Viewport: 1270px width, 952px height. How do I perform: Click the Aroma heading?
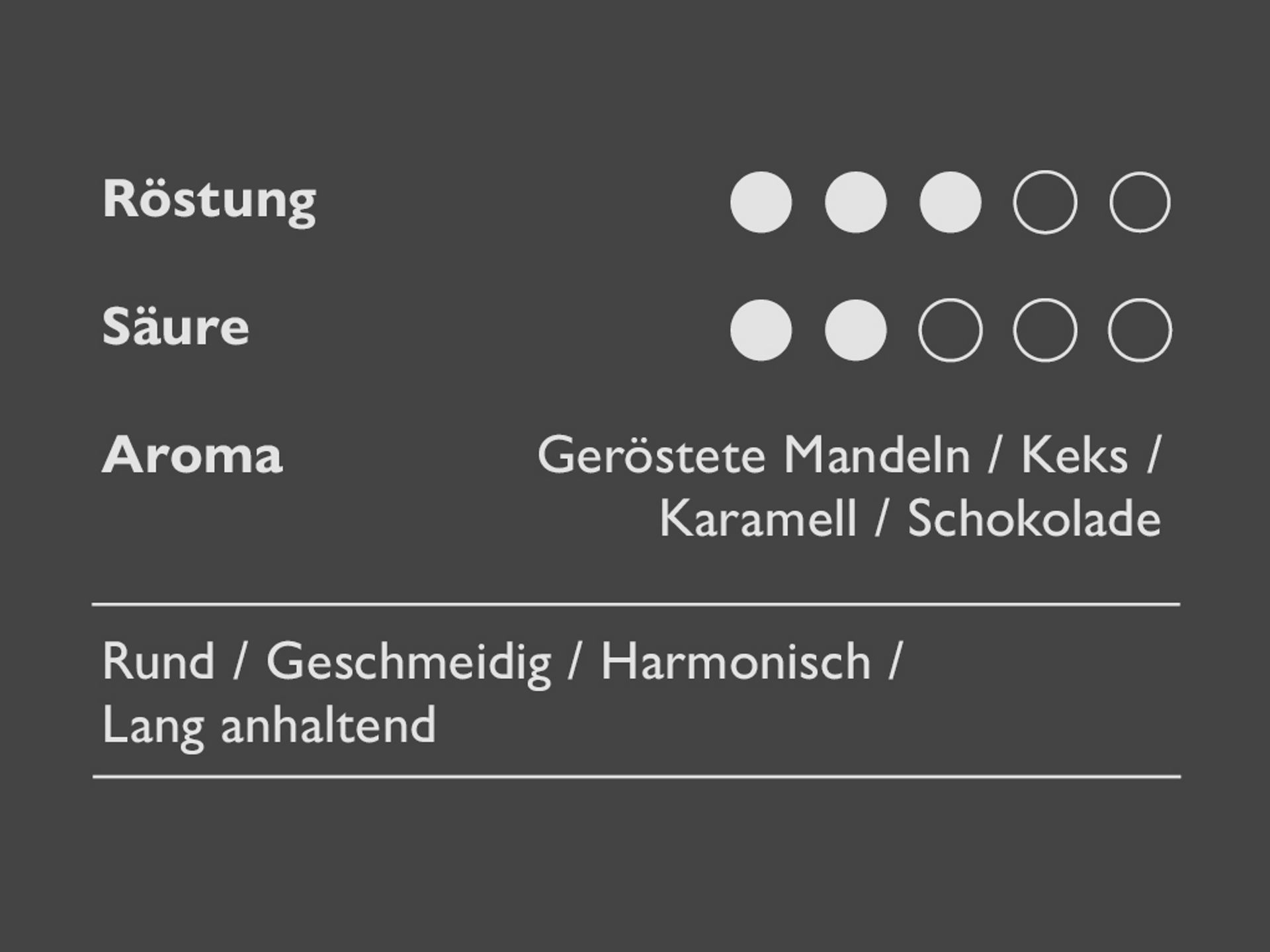[192, 456]
